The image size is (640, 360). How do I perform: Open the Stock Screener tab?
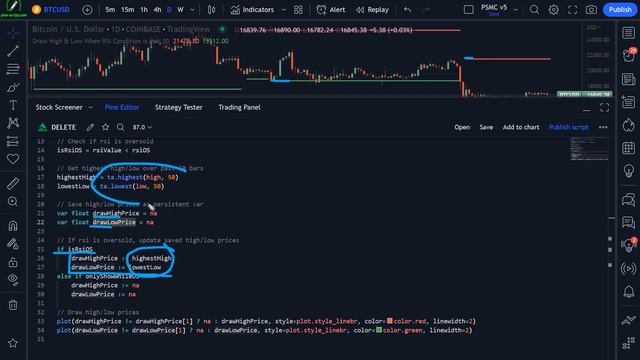[59, 107]
